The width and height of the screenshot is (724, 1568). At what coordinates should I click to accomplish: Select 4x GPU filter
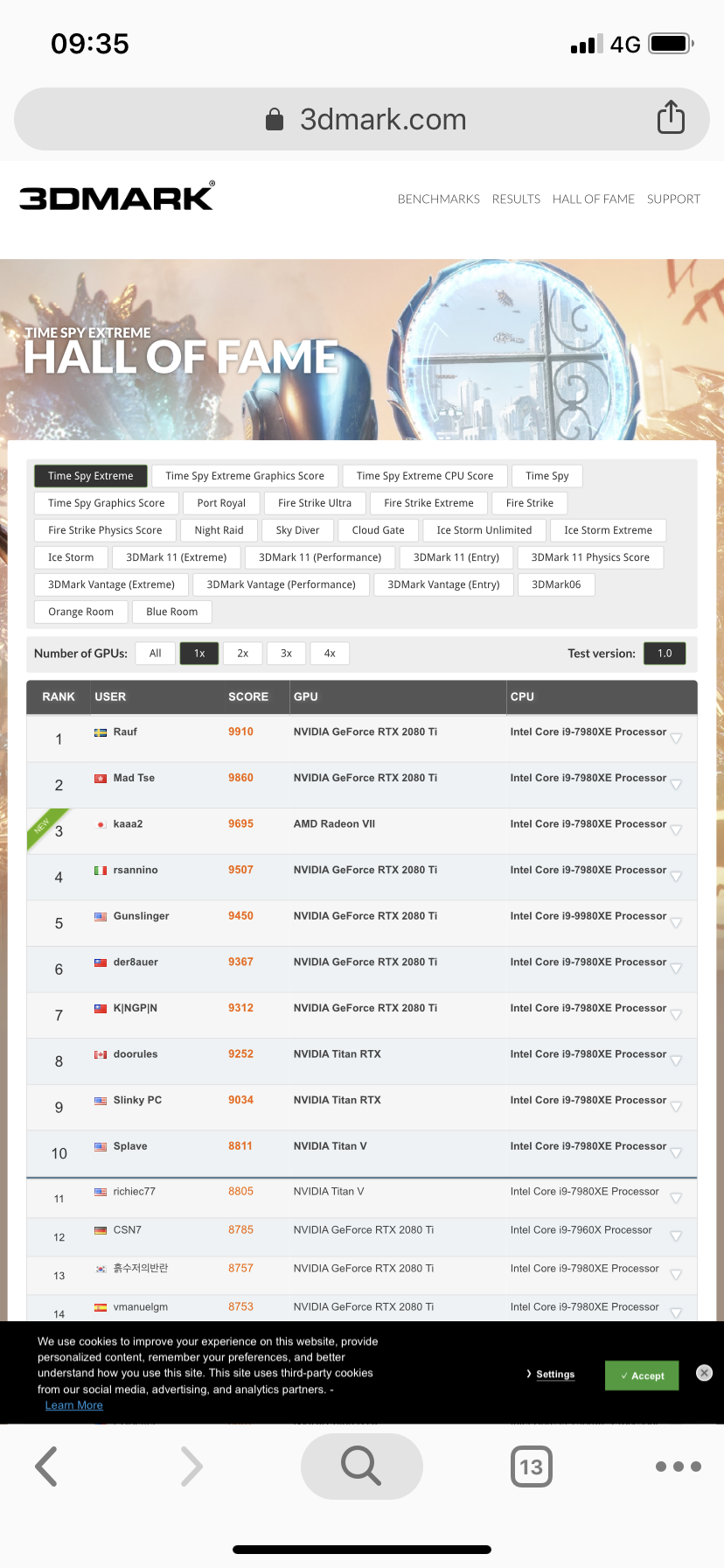pos(330,653)
